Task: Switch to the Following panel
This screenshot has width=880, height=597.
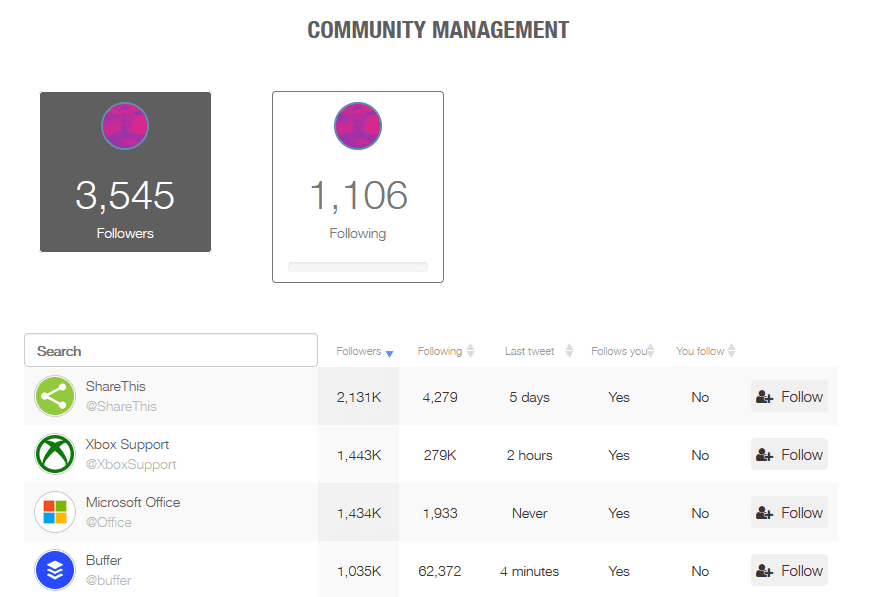Action: click(358, 186)
